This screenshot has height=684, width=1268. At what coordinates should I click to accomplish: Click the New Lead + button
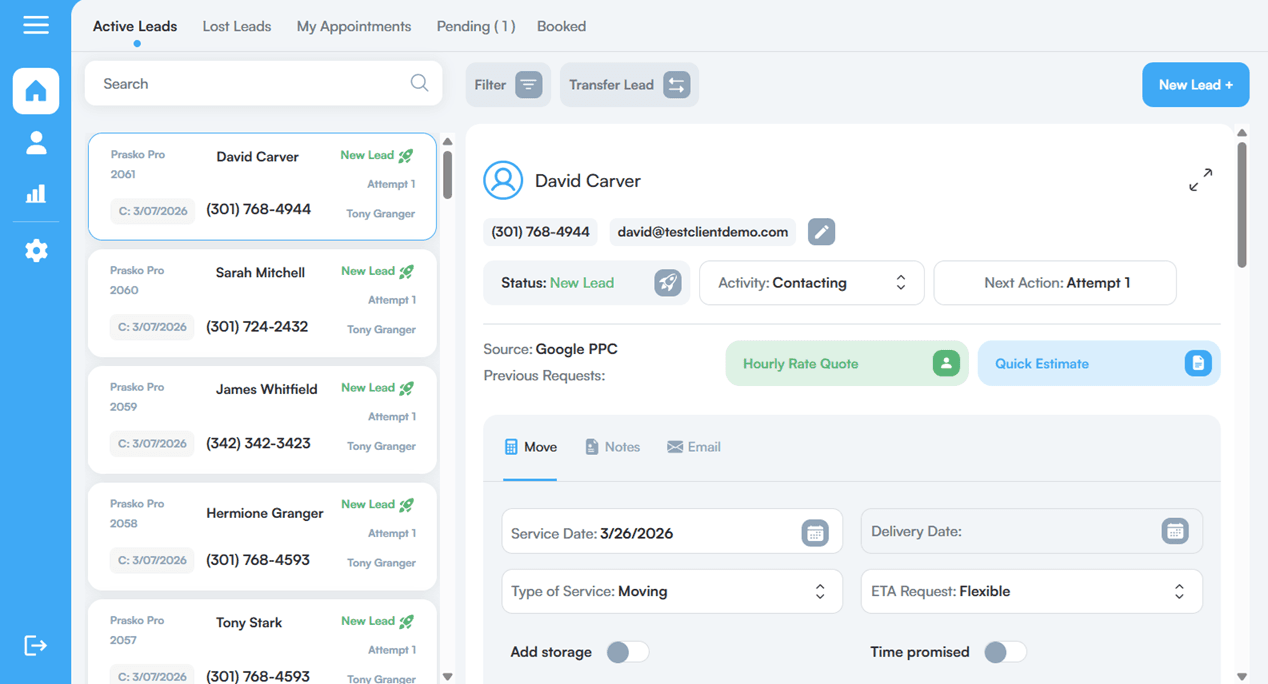pyautogui.click(x=1195, y=84)
